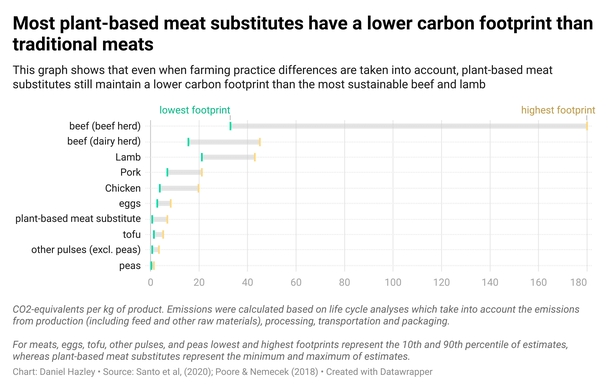This screenshot has height=390, width=614.
Task: Click the 'highest footprint' legend label
Action: 558,110
